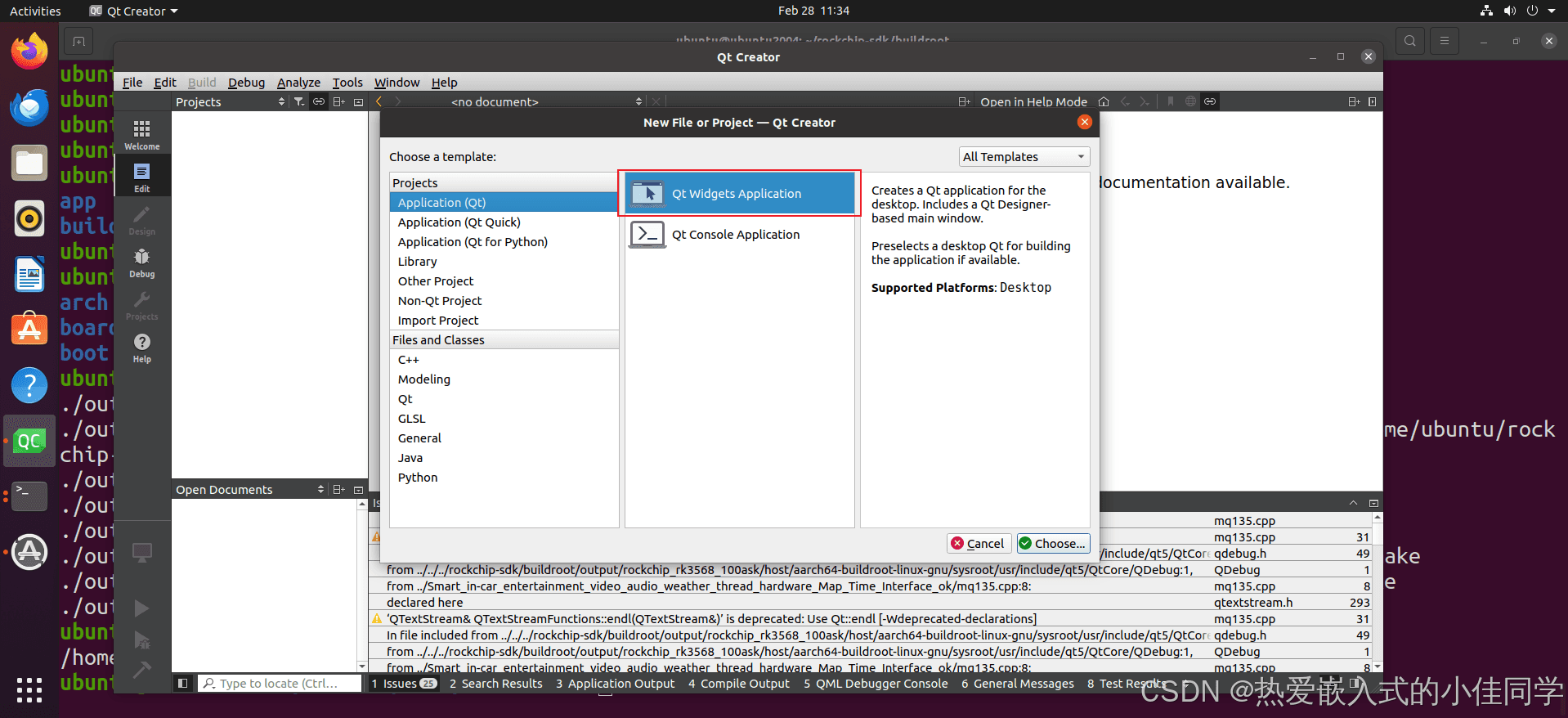Toggle help sidebar link synchronization icon
The width and height of the screenshot is (1568, 718).
click(1210, 101)
